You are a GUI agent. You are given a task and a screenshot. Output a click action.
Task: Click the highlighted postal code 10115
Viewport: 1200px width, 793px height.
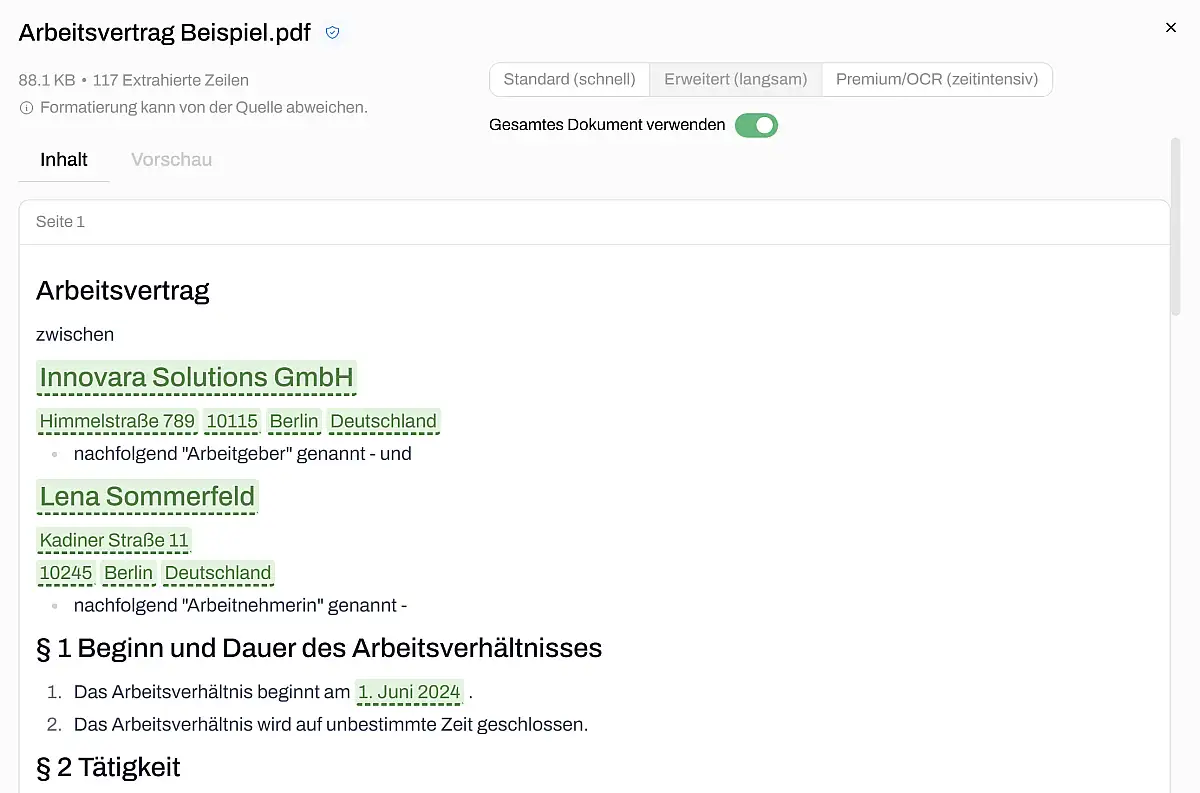tap(232, 421)
